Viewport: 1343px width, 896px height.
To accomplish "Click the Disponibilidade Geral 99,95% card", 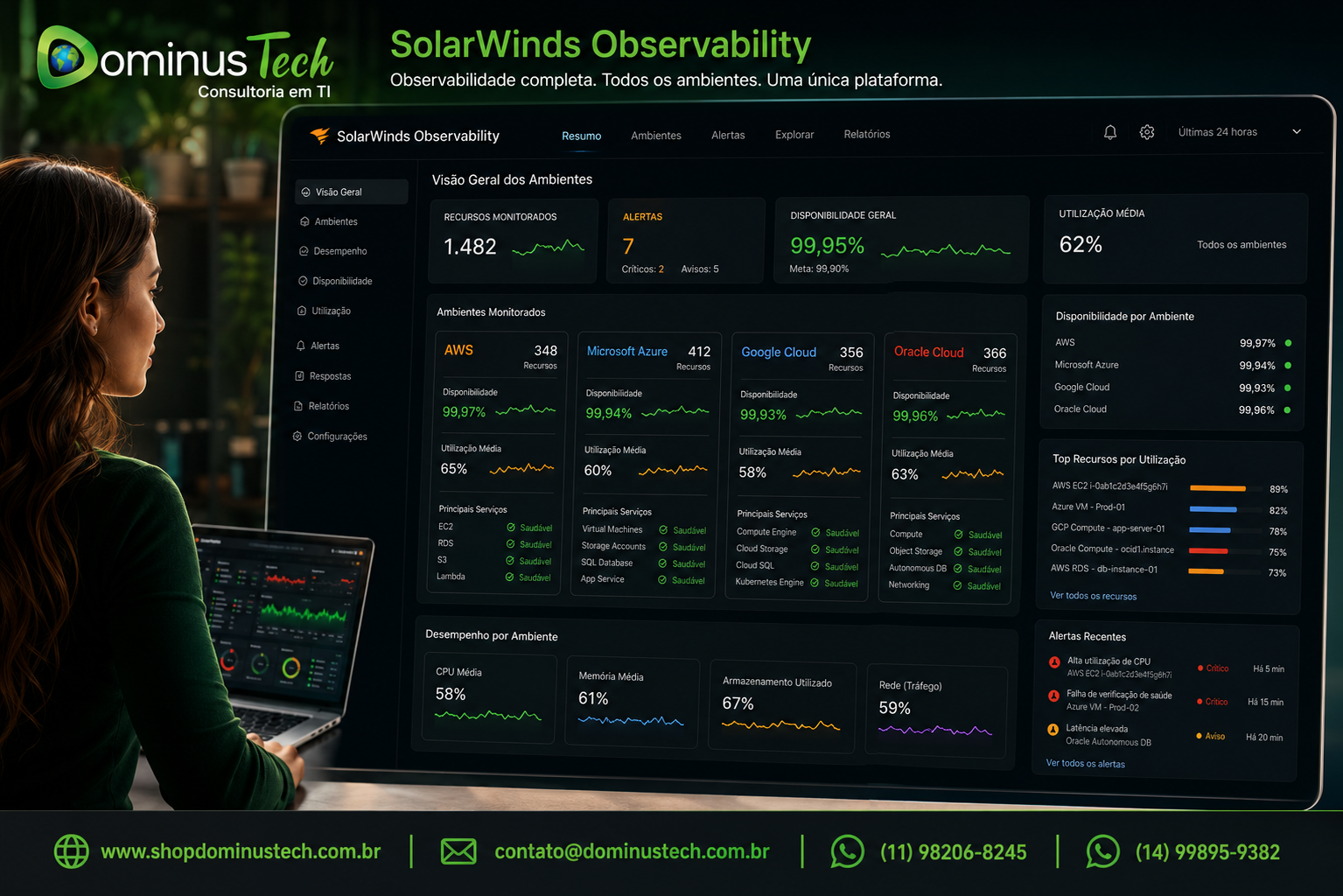I will point(901,240).
